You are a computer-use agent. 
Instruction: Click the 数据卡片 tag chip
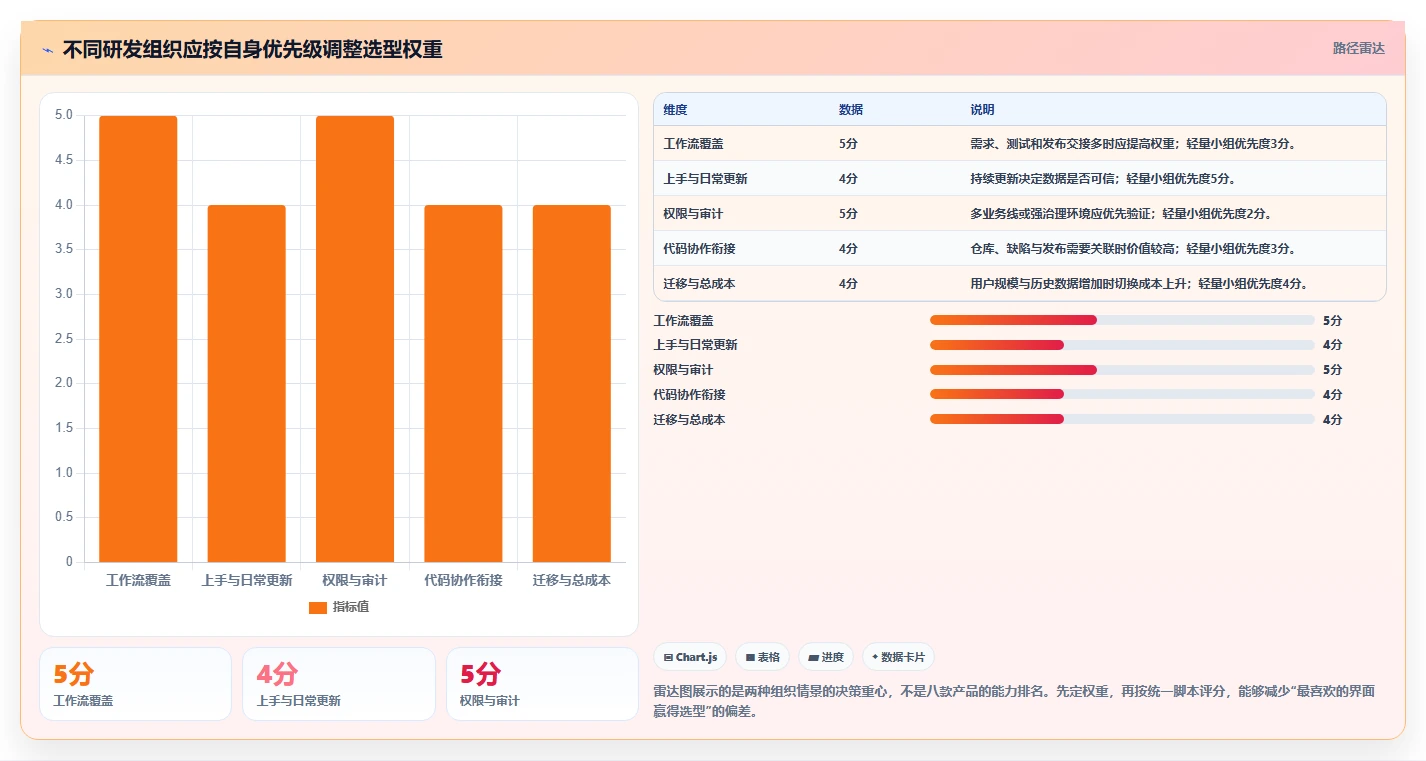[898, 657]
